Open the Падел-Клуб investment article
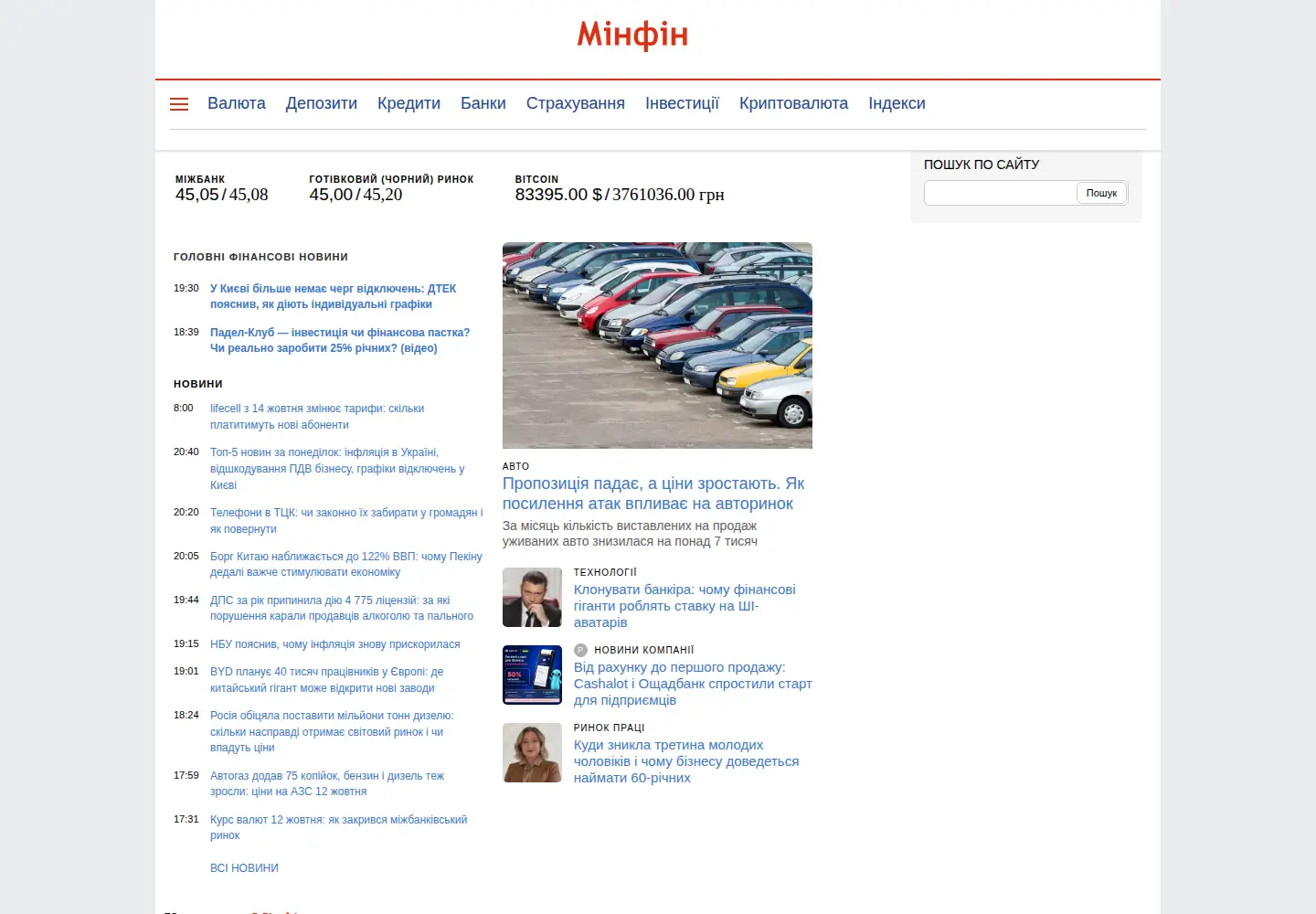This screenshot has width=1316, height=914. click(x=340, y=340)
